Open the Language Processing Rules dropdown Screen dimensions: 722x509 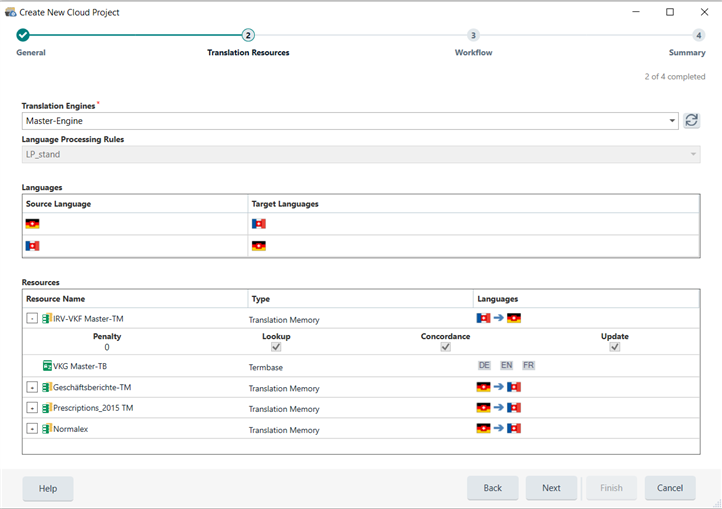693,154
